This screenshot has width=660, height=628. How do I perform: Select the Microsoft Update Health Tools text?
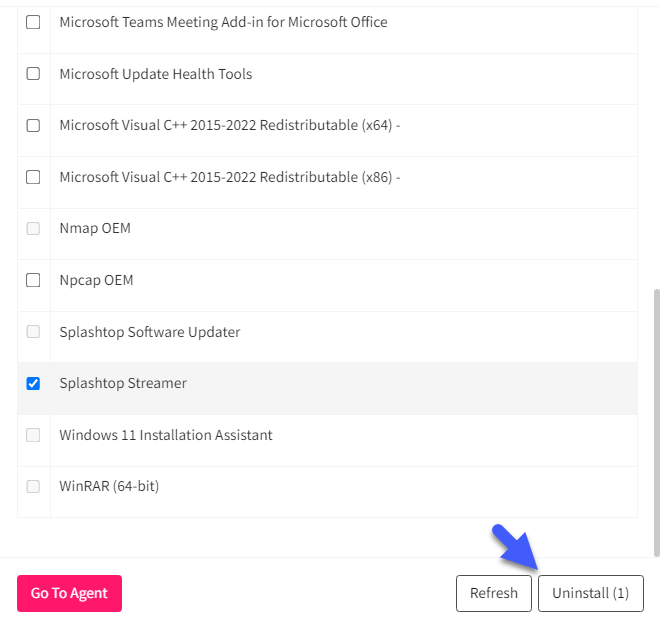(x=156, y=74)
